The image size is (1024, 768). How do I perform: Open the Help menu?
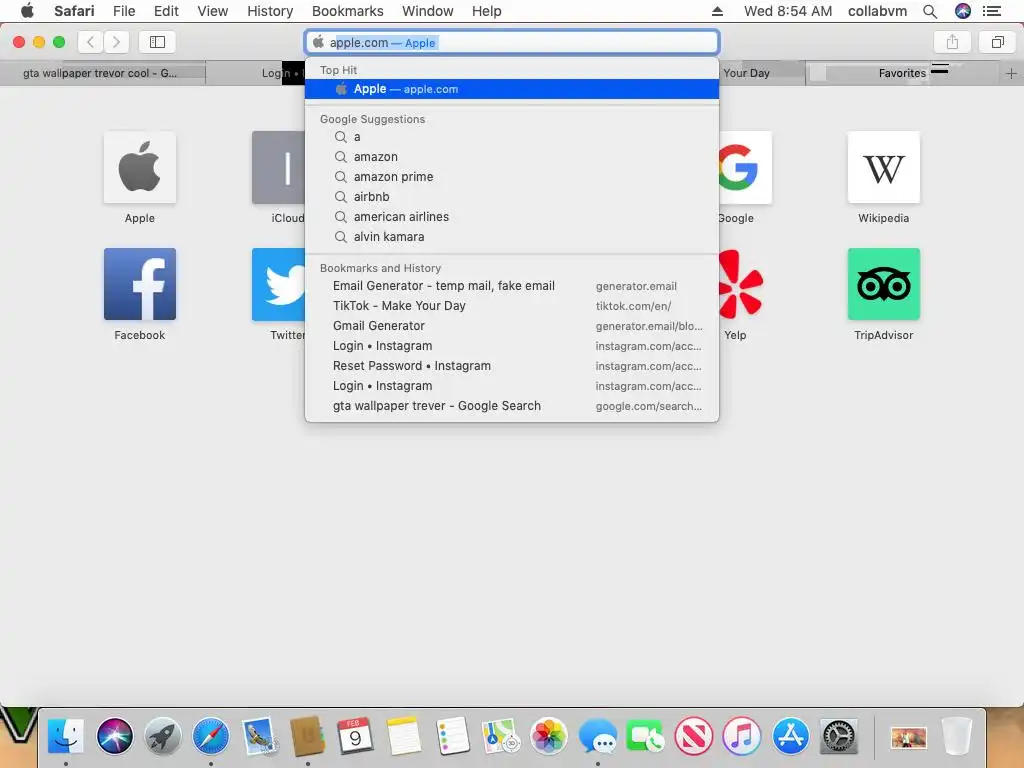click(x=487, y=11)
